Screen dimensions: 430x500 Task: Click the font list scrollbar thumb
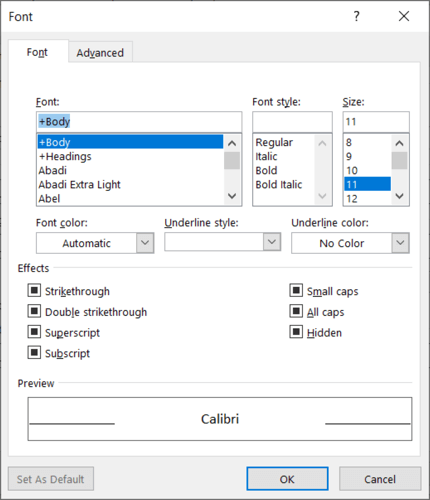pyautogui.click(x=232, y=161)
